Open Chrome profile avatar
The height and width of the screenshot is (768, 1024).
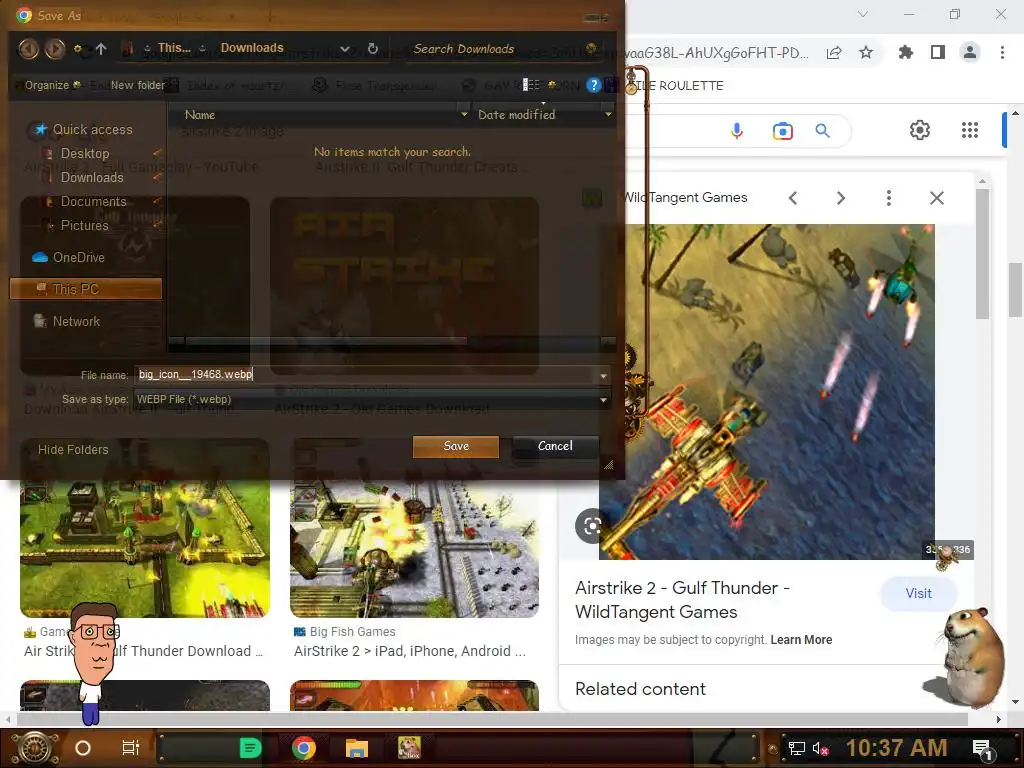click(970, 52)
